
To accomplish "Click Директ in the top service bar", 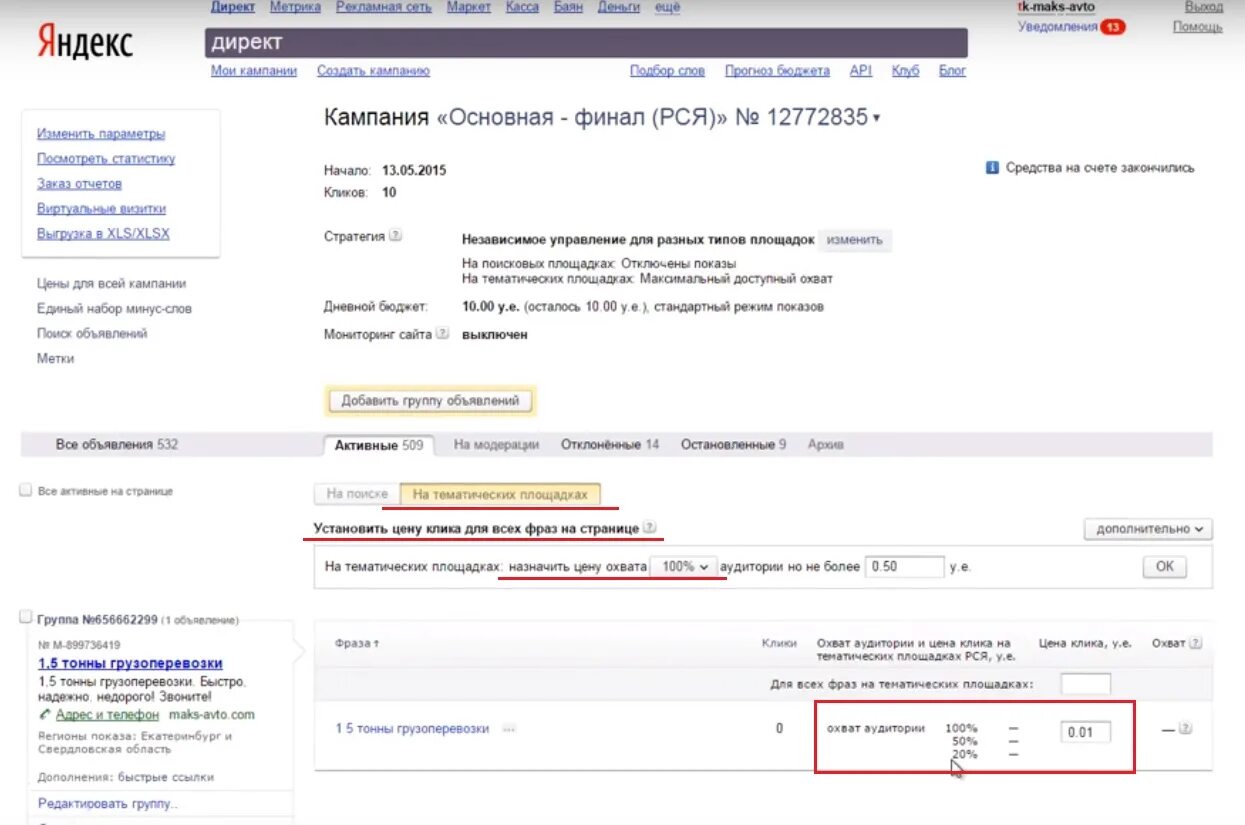I will coord(233,7).
